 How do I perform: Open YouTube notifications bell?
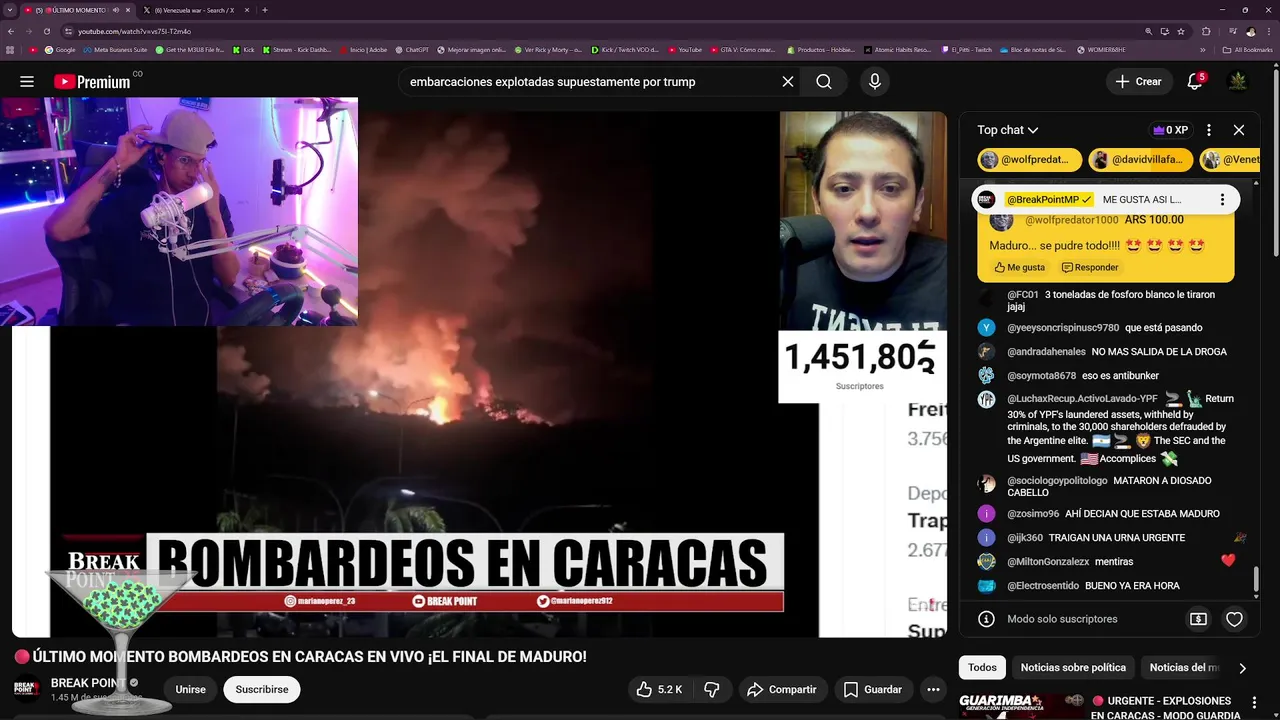point(1195,82)
